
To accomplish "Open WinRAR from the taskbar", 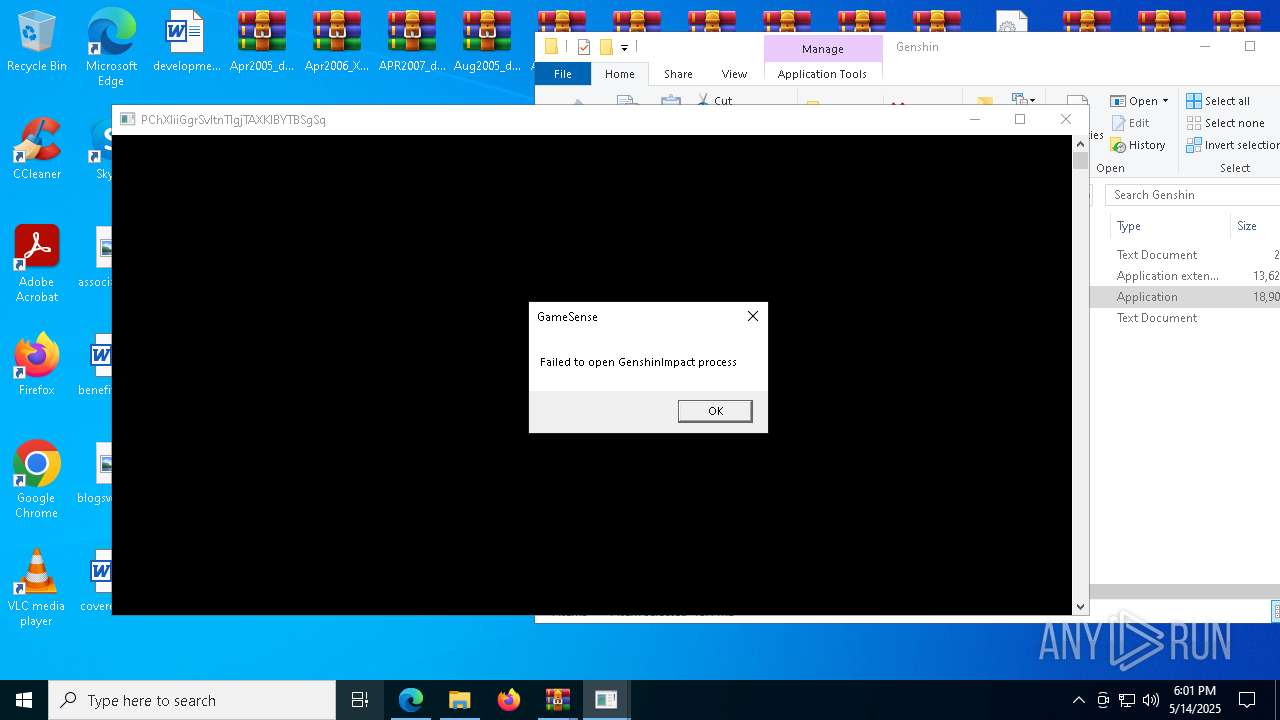I will click(x=557, y=700).
